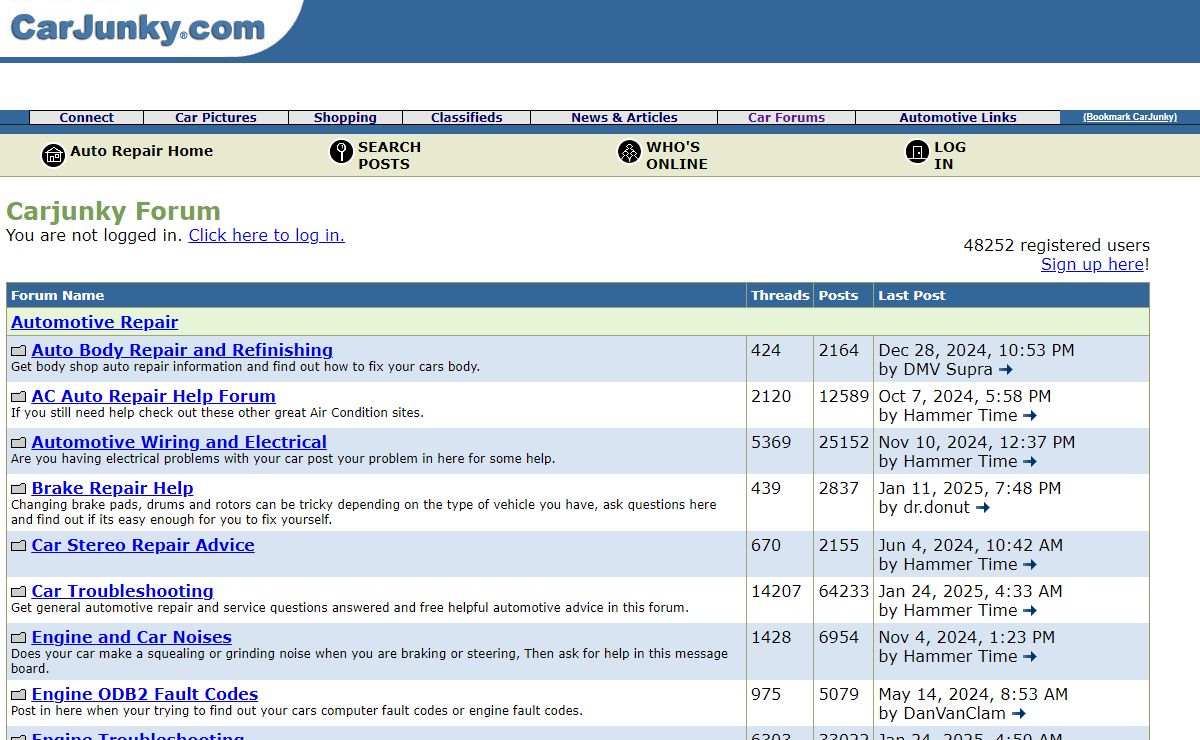Click the '48252 registered users' text
Image resolution: width=1200 pixels, height=740 pixels.
pyautogui.click(x=1057, y=245)
